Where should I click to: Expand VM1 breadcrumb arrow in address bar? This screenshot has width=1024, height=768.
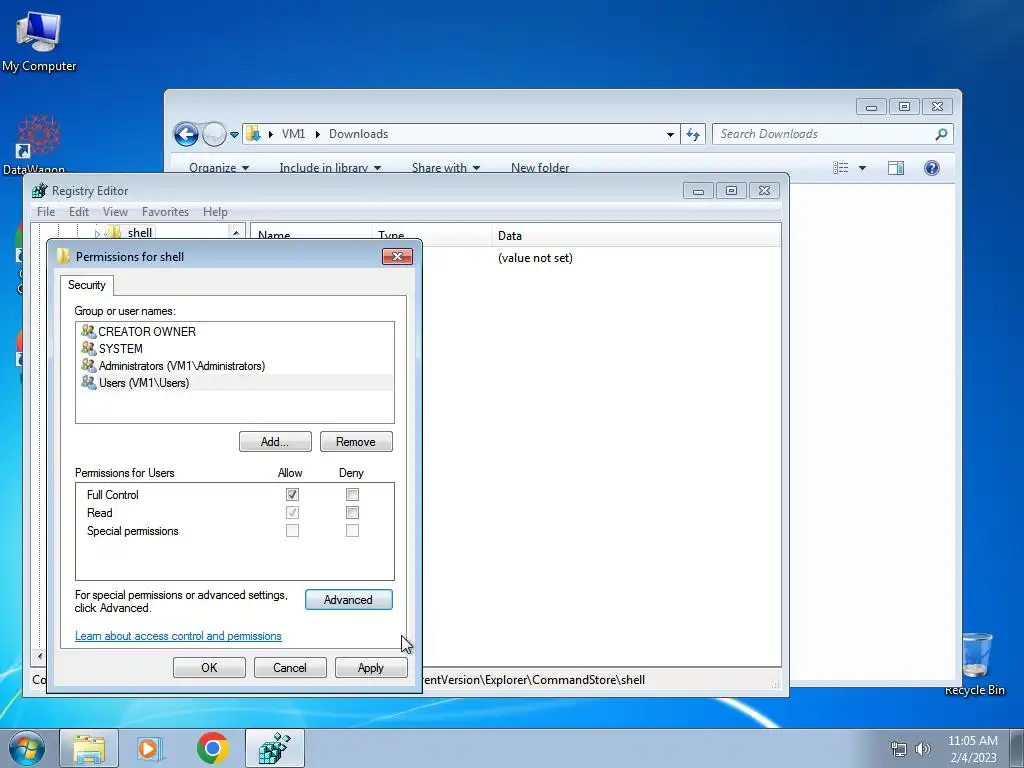(x=317, y=134)
